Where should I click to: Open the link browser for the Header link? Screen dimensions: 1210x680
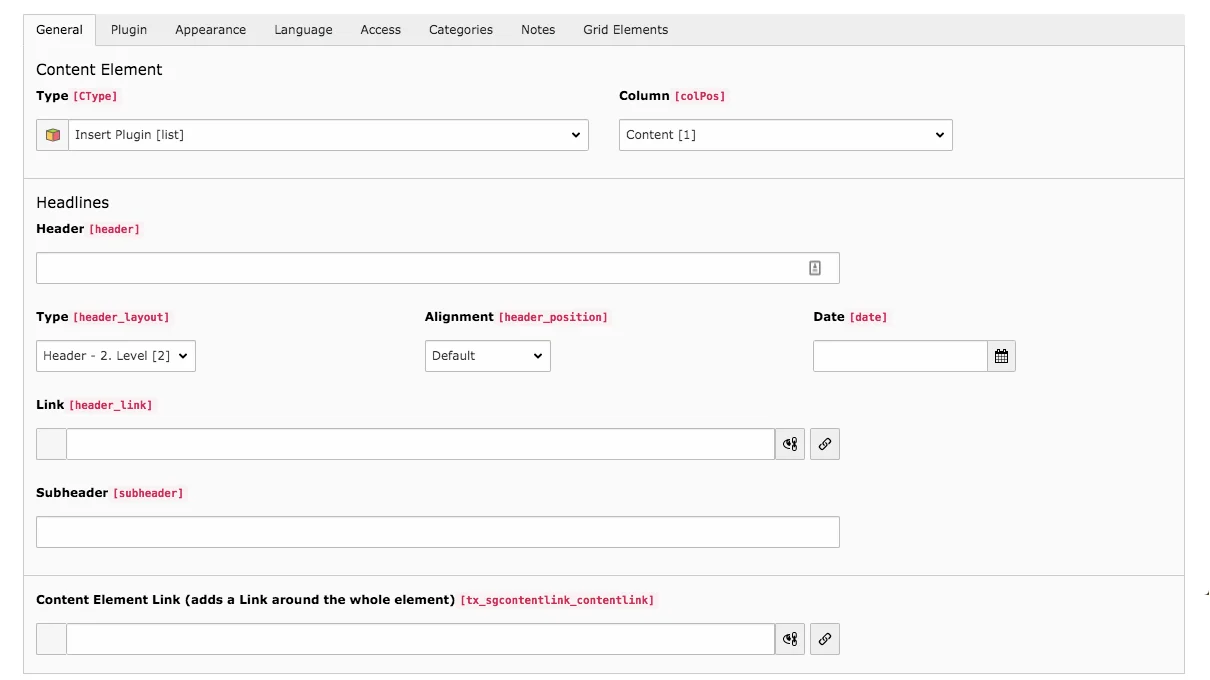pos(824,443)
